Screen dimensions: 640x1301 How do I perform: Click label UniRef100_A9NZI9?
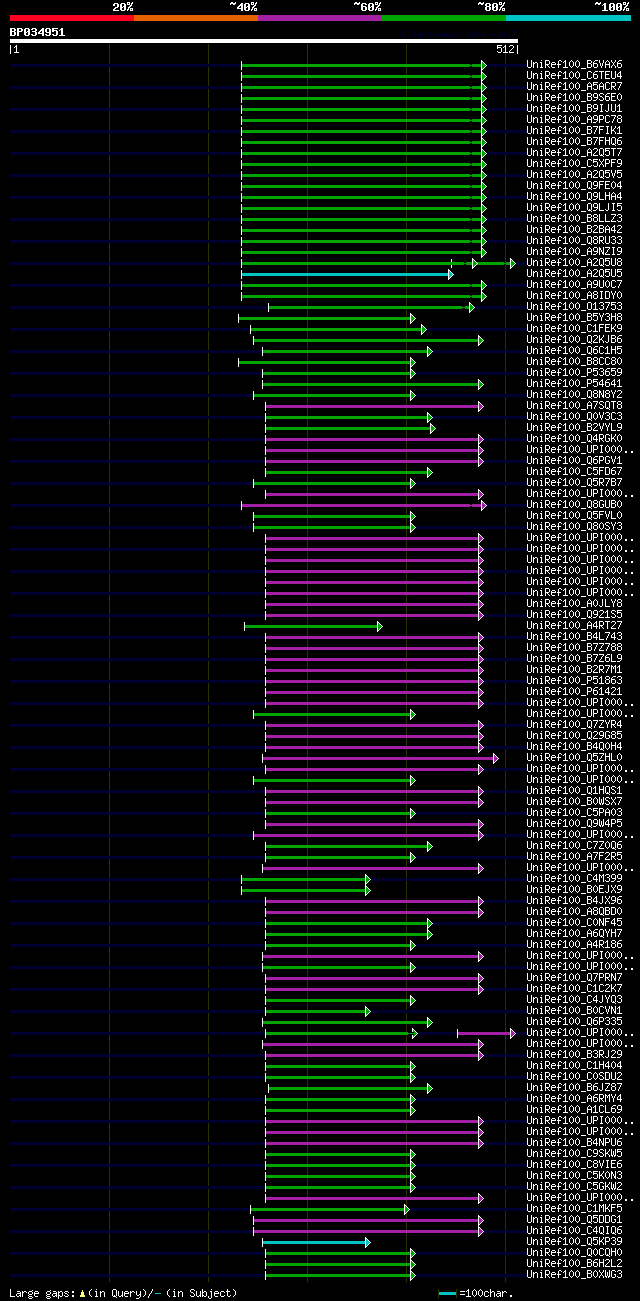pyautogui.click(x=574, y=252)
